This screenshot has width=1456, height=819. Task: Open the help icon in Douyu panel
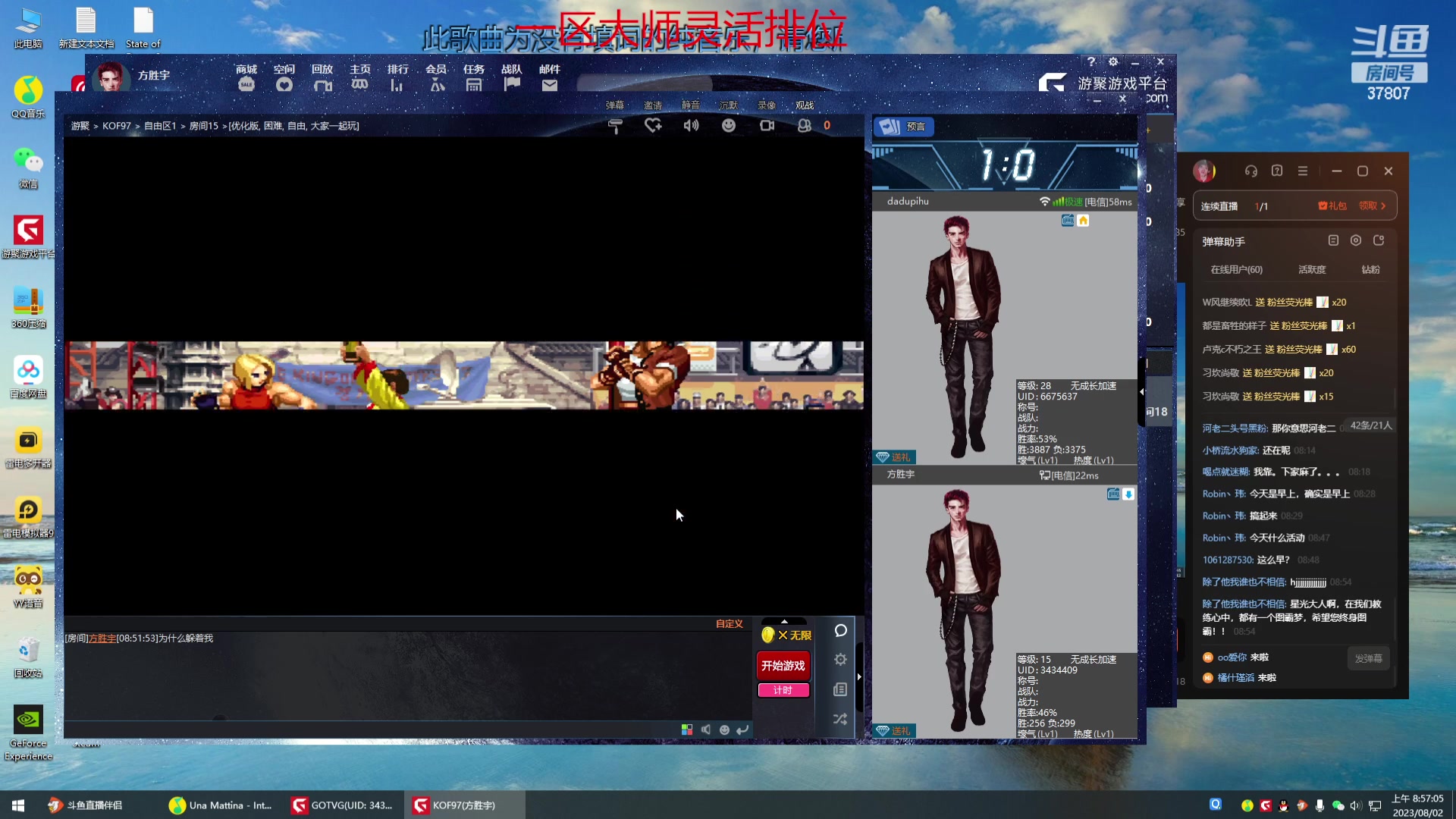[x=1277, y=171]
